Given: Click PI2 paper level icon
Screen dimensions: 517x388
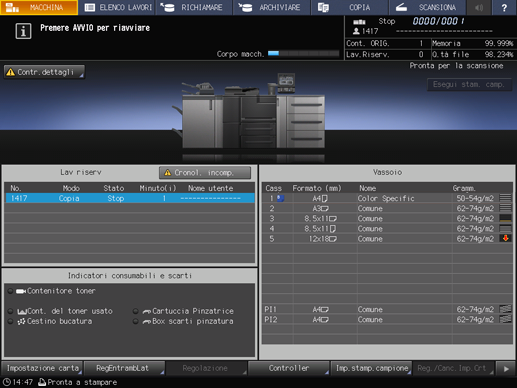Looking at the screenshot, I should point(505,319).
